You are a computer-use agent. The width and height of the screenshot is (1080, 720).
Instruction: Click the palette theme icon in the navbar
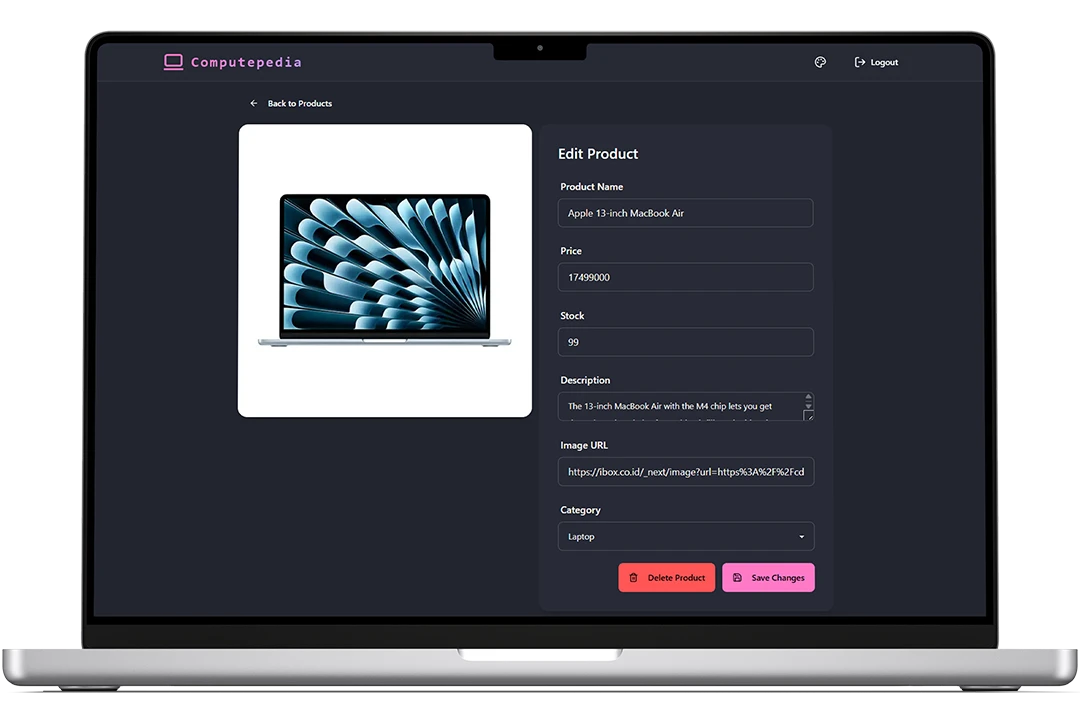click(820, 62)
